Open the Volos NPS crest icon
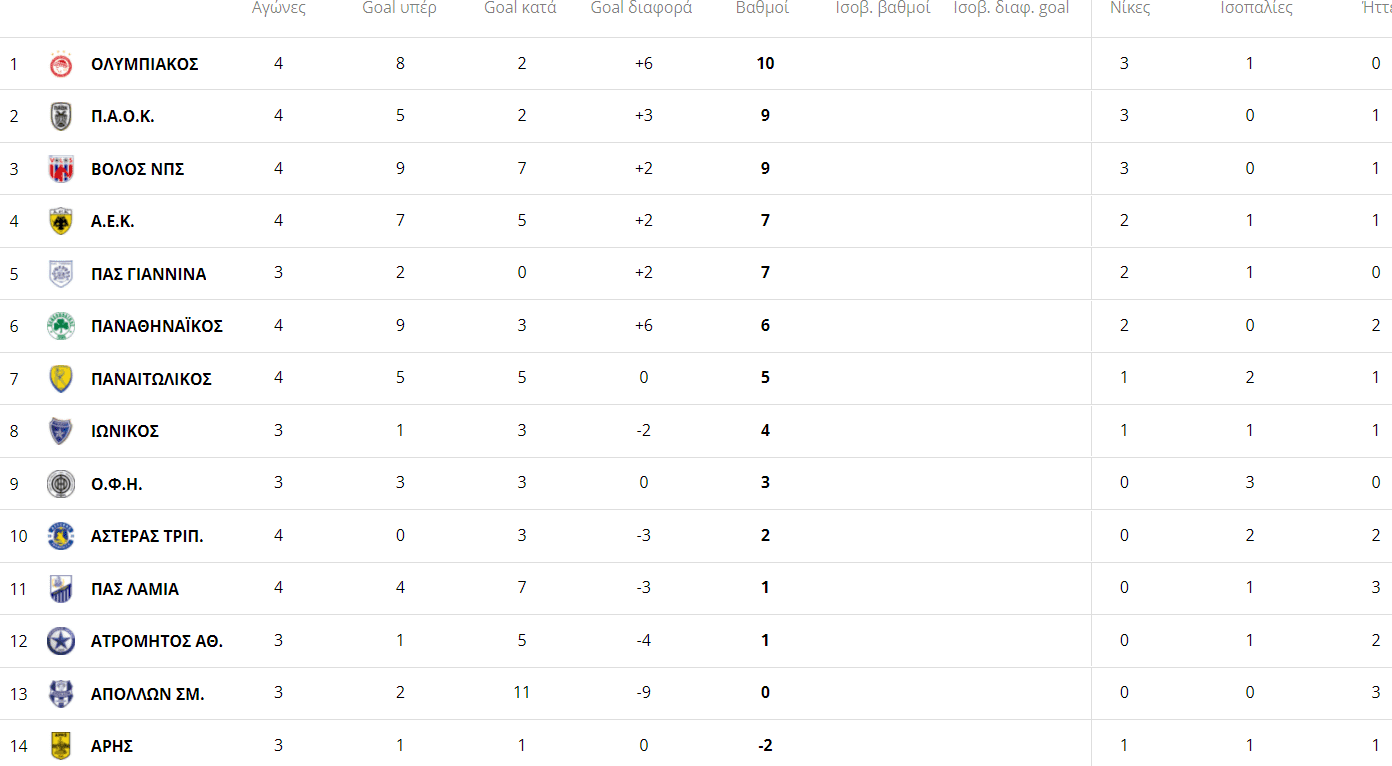The height and width of the screenshot is (766, 1392). (61, 169)
